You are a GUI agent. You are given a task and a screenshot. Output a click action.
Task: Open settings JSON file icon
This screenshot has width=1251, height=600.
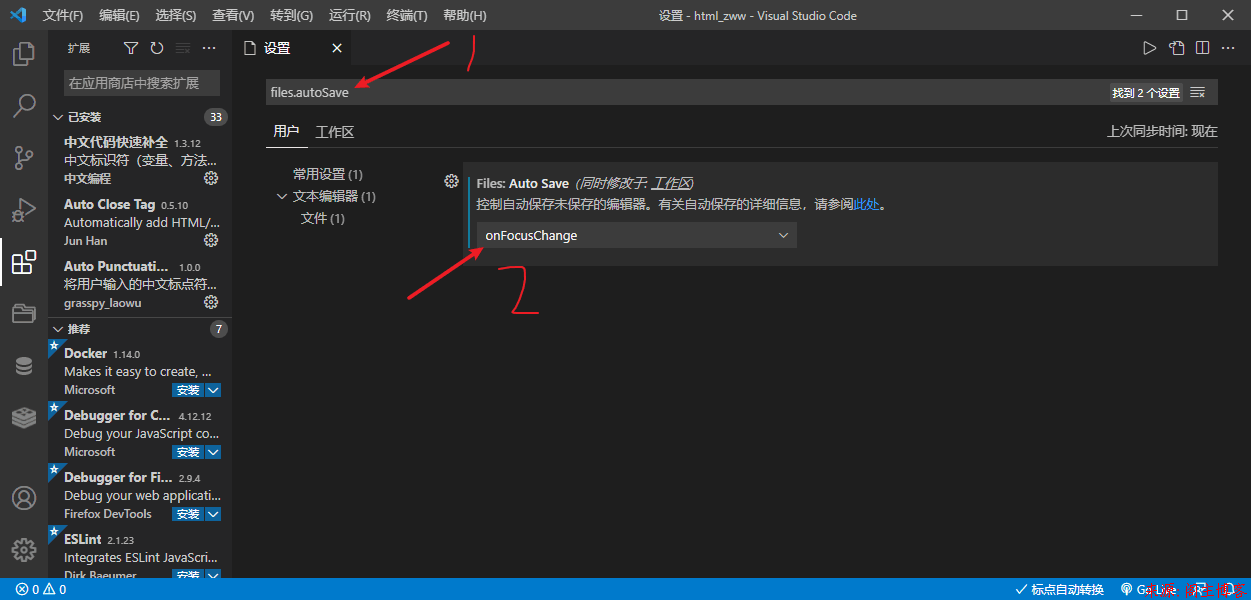point(1177,48)
